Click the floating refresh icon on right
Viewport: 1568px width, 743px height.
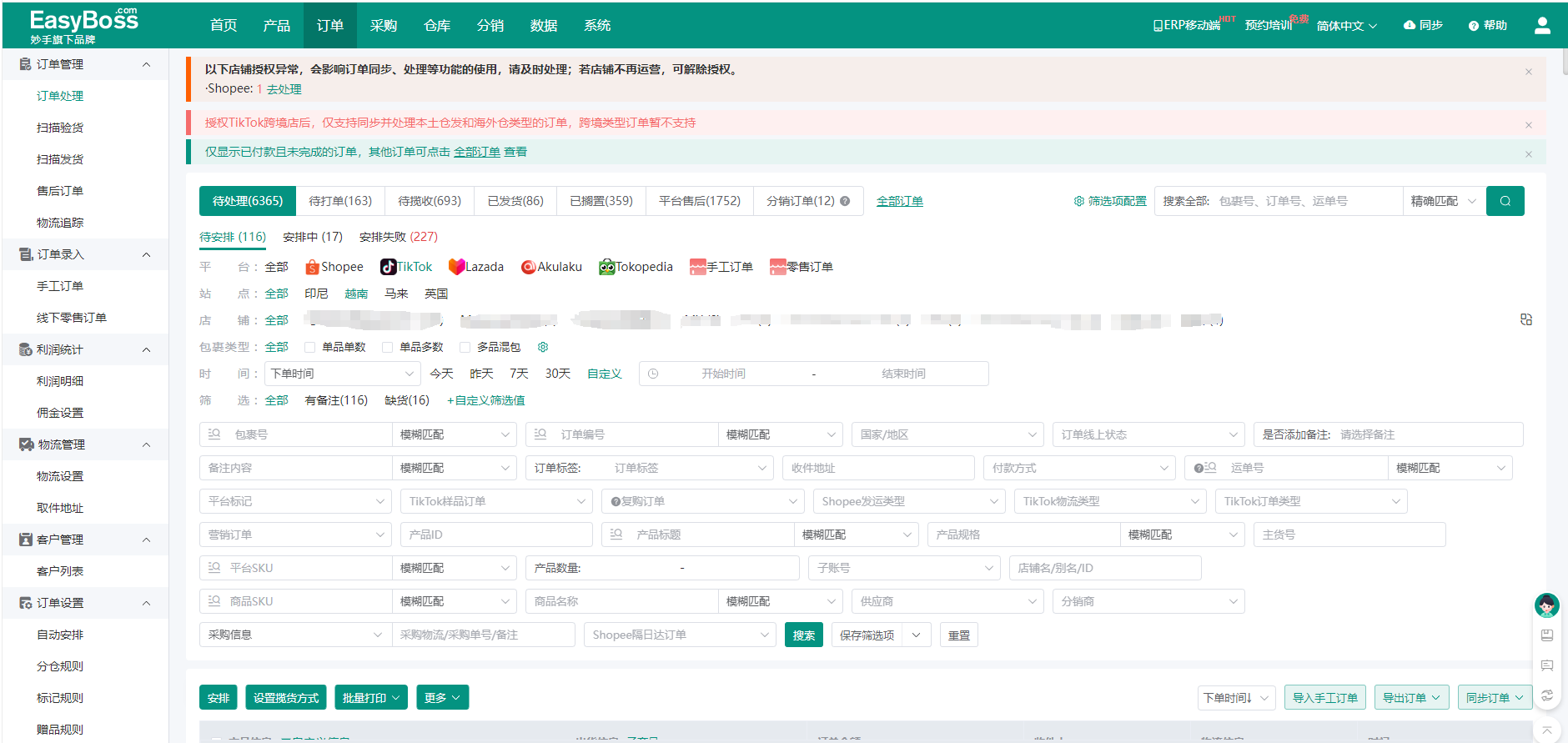[x=1547, y=695]
